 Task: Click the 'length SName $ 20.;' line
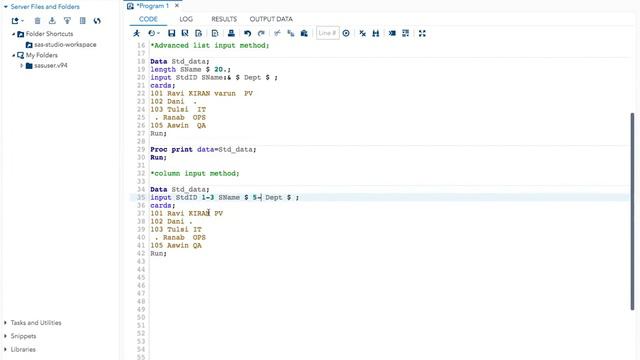click(x=190, y=69)
